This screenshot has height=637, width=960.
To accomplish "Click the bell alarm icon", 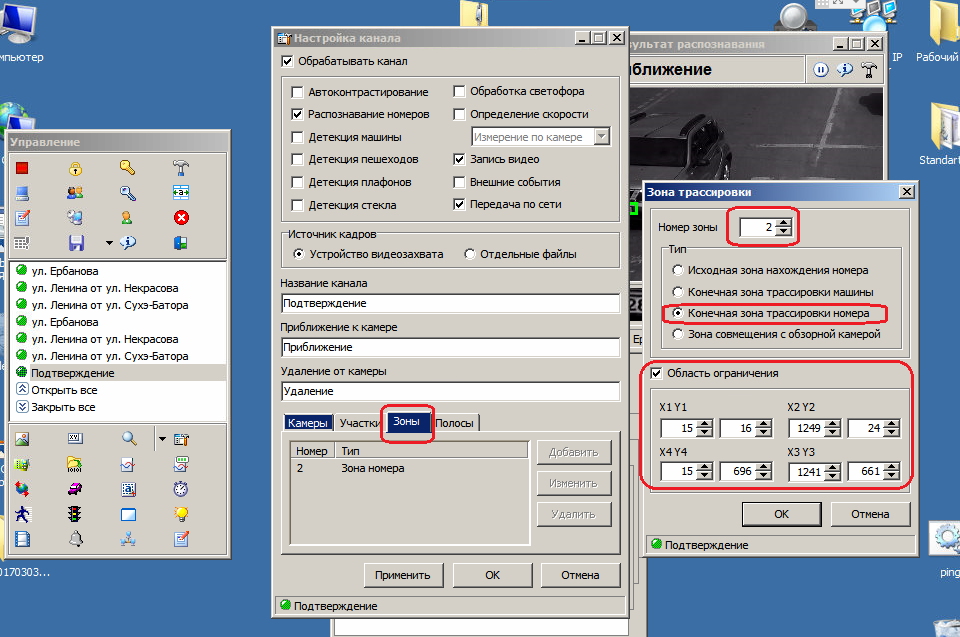I will [75, 540].
